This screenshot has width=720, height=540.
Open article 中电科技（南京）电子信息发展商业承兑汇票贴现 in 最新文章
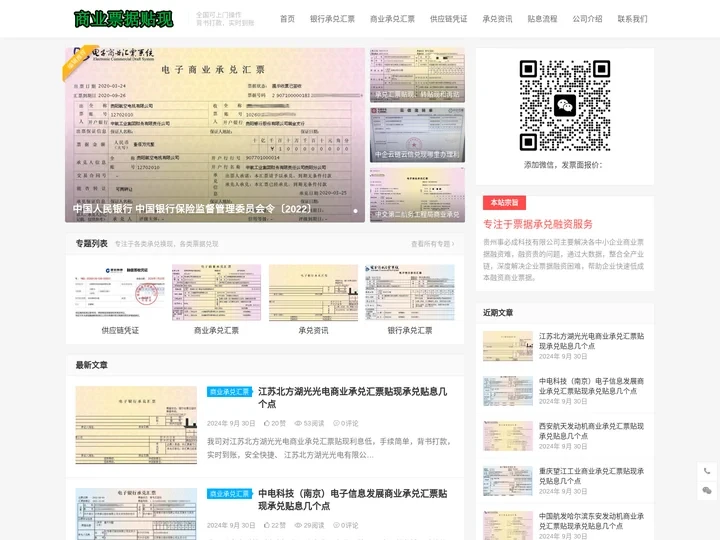[x=353, y=500]
